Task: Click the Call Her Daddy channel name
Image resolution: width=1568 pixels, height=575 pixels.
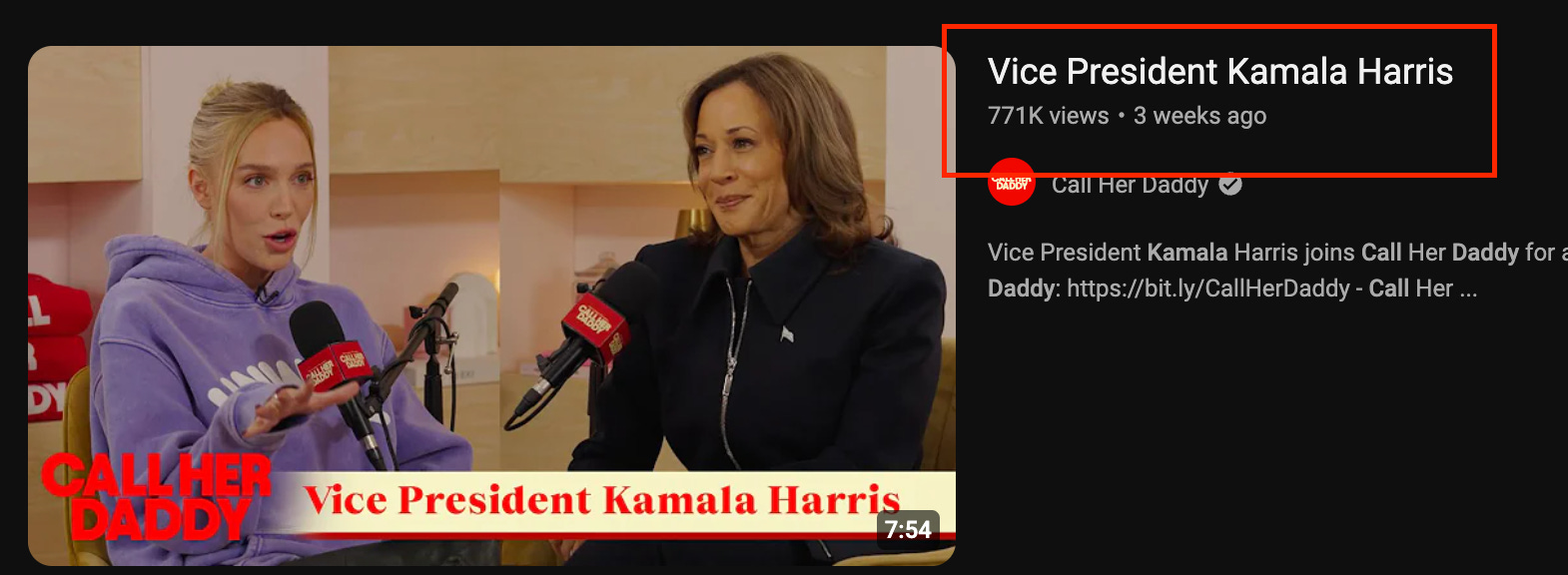Action: tap(1130, 185)
